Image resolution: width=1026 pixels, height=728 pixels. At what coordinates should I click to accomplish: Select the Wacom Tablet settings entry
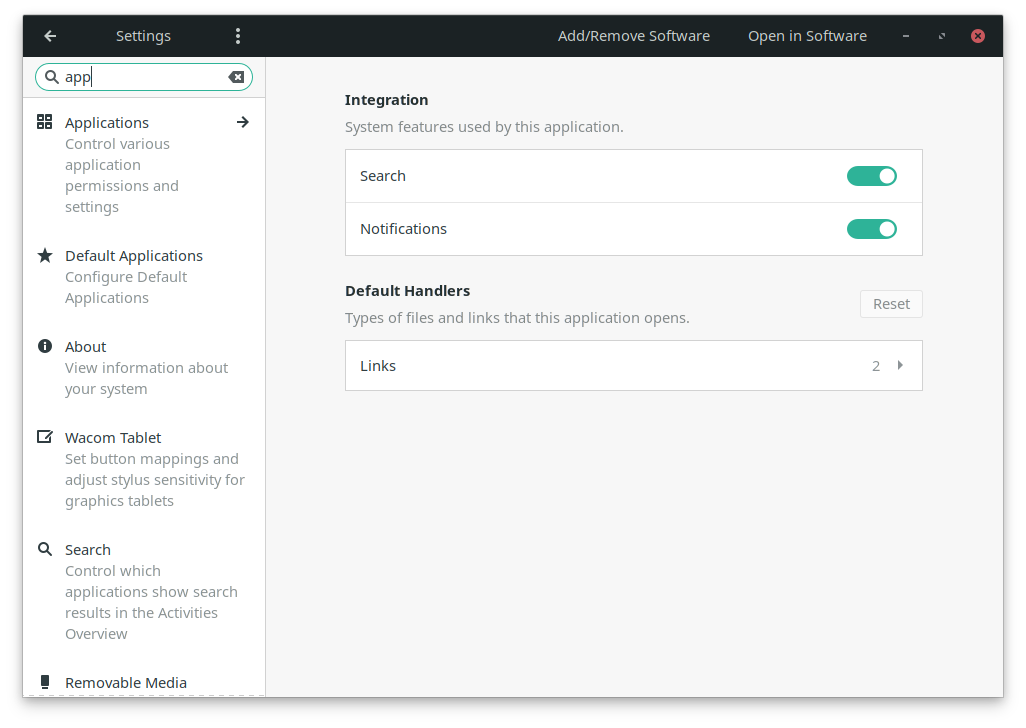point(113,438)
